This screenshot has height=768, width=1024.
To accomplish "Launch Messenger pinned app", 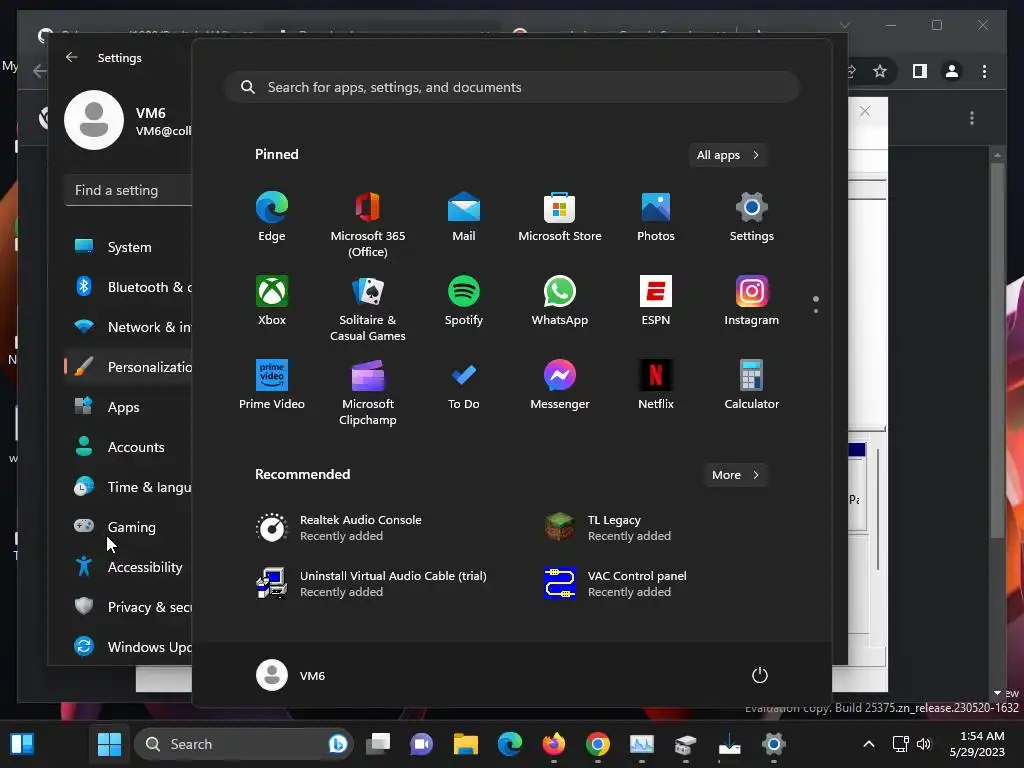I will pos(560,384).
